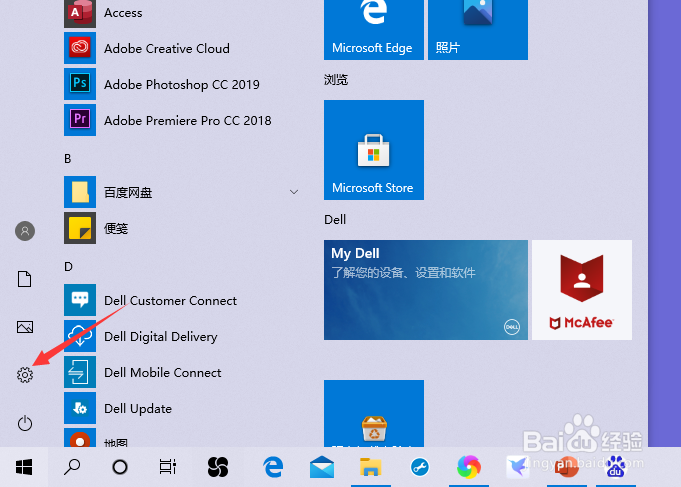Open Baidu app on the taskbar

tap(616, 467)
